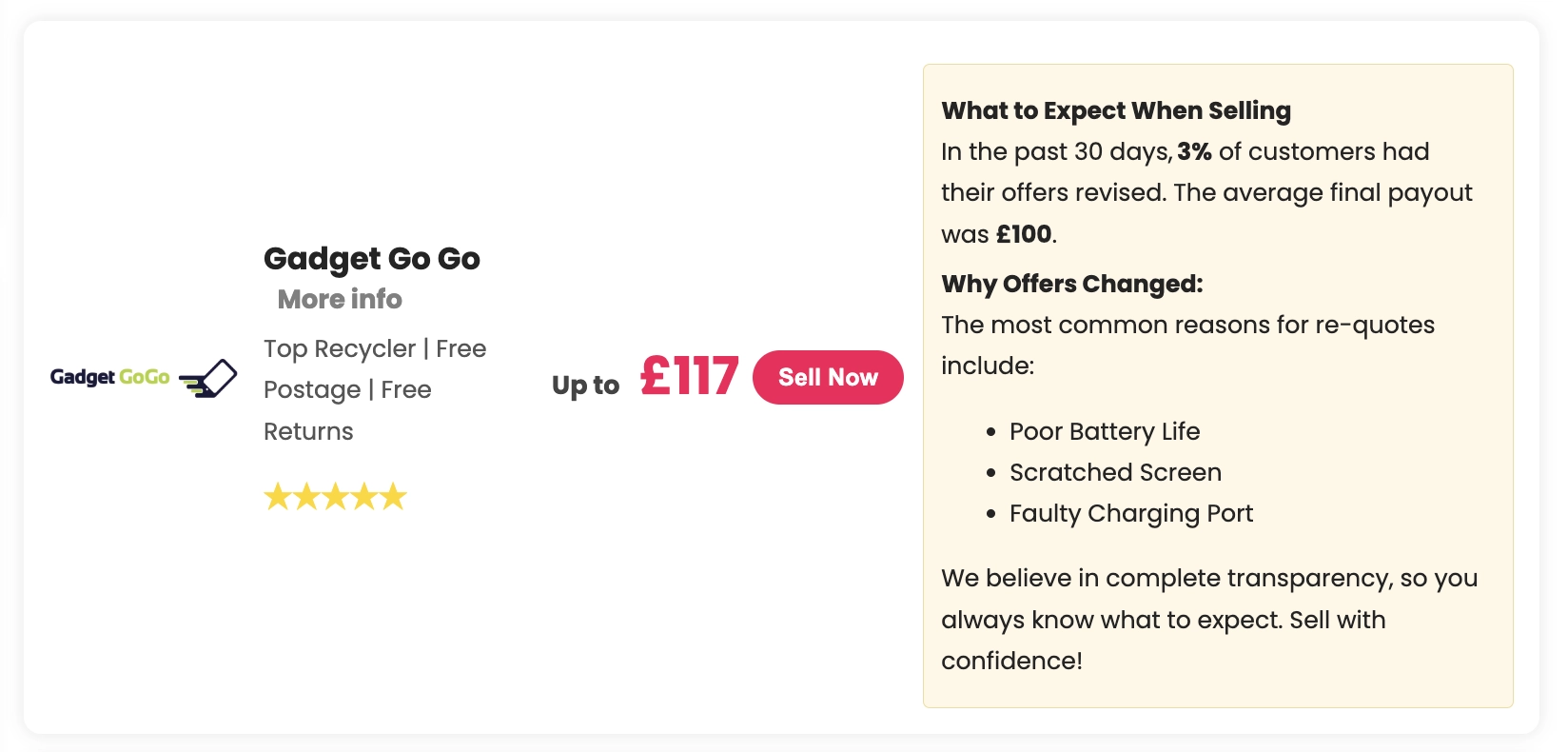Click the Sell Now button
Screen dimensions: 1568x752
coord(828,377)
